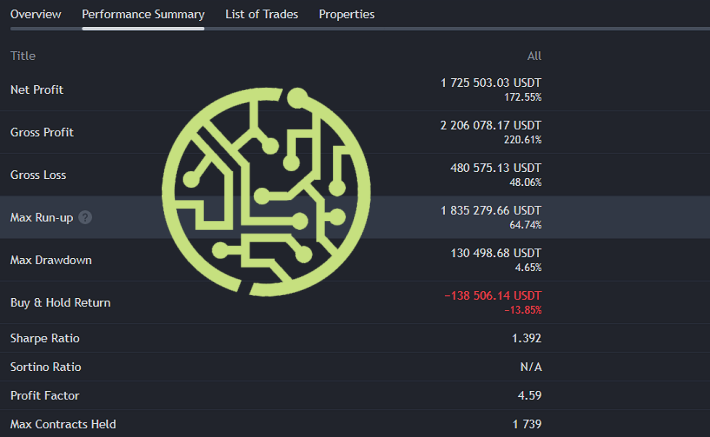Image resolution: width=710 pixels, height=437 pixels.
Task: Click the Gross Profit label
Action: click(42, 132)
